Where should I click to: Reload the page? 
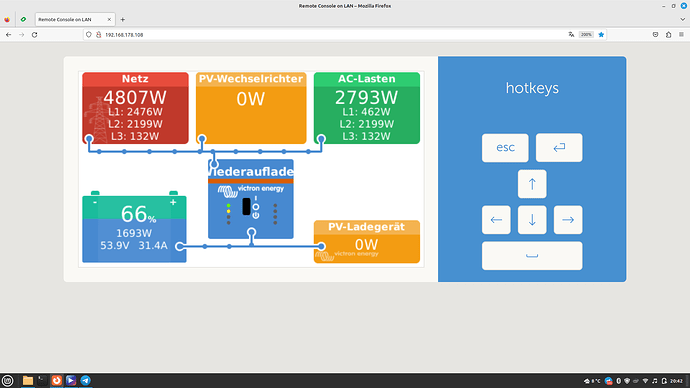[34, 34]
